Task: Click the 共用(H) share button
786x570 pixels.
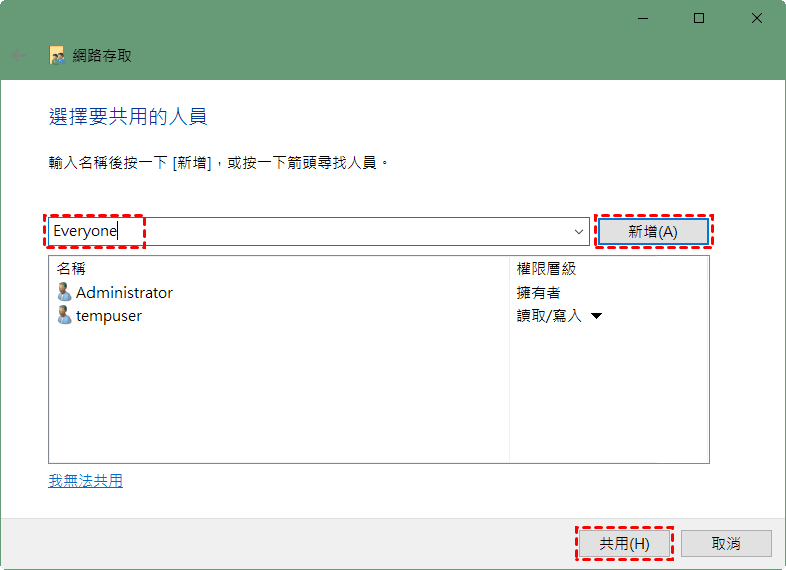Action: click(624, 543)
